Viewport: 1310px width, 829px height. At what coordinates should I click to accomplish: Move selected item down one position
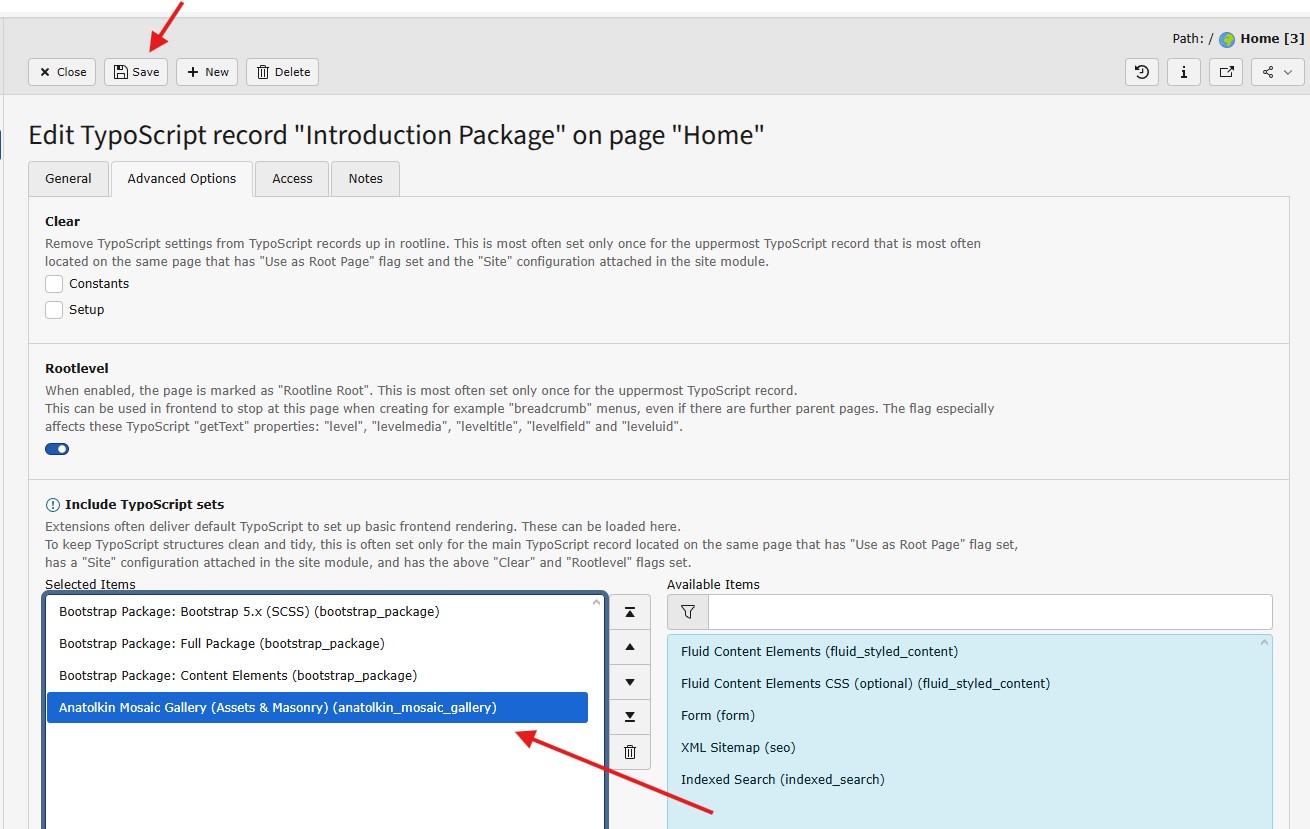point(630,682)
